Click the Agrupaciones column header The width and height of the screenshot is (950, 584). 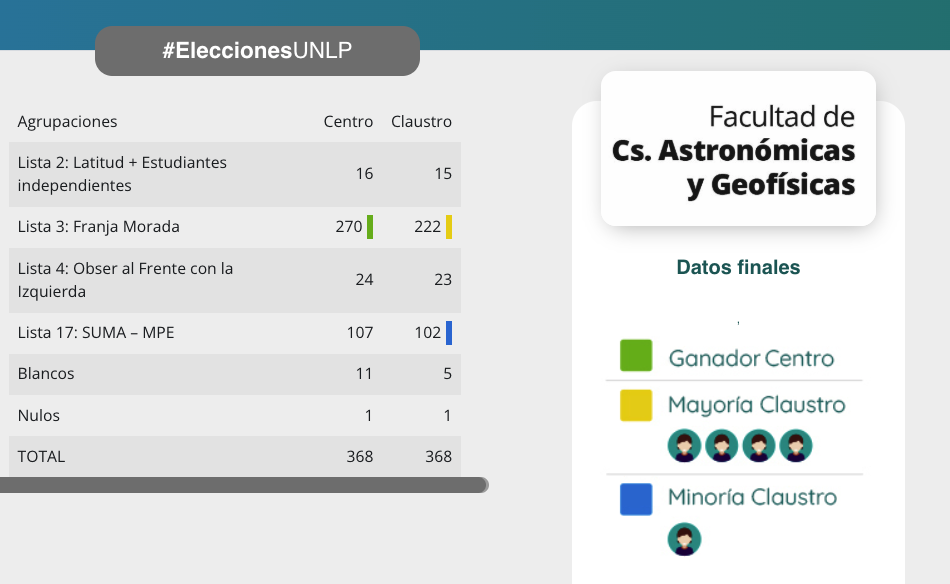[67, 122]
